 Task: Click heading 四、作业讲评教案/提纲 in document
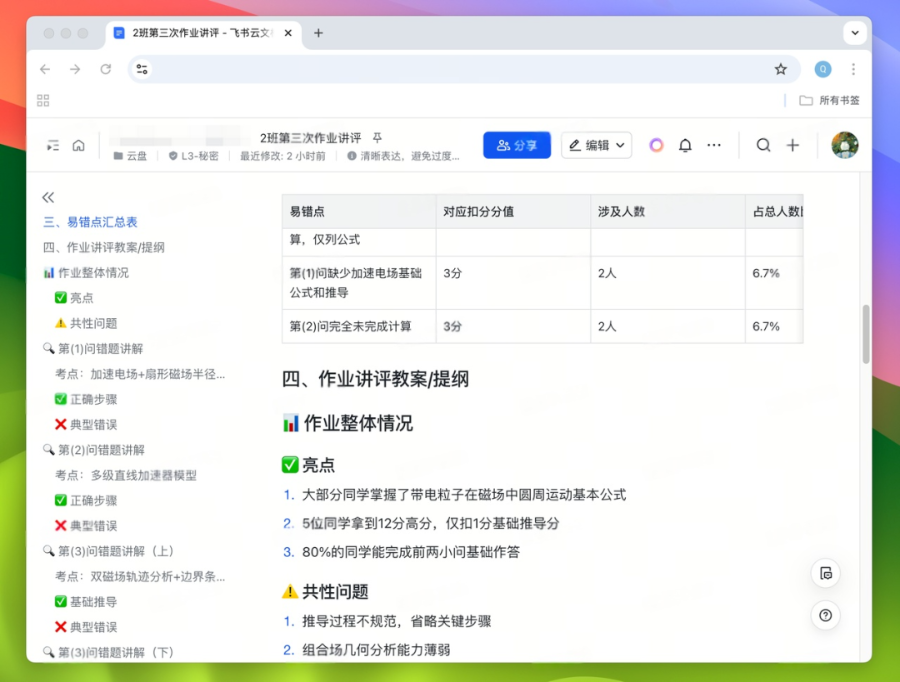(x=375, y=379)
